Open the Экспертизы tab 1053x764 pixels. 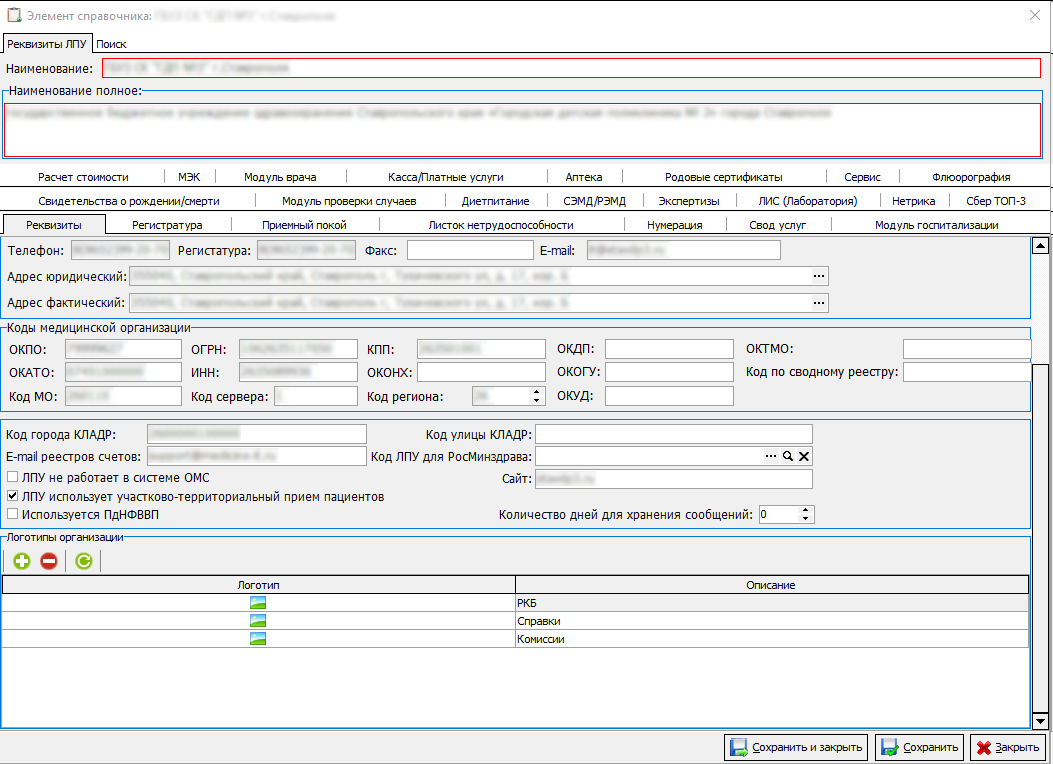(x=689, y=201)
